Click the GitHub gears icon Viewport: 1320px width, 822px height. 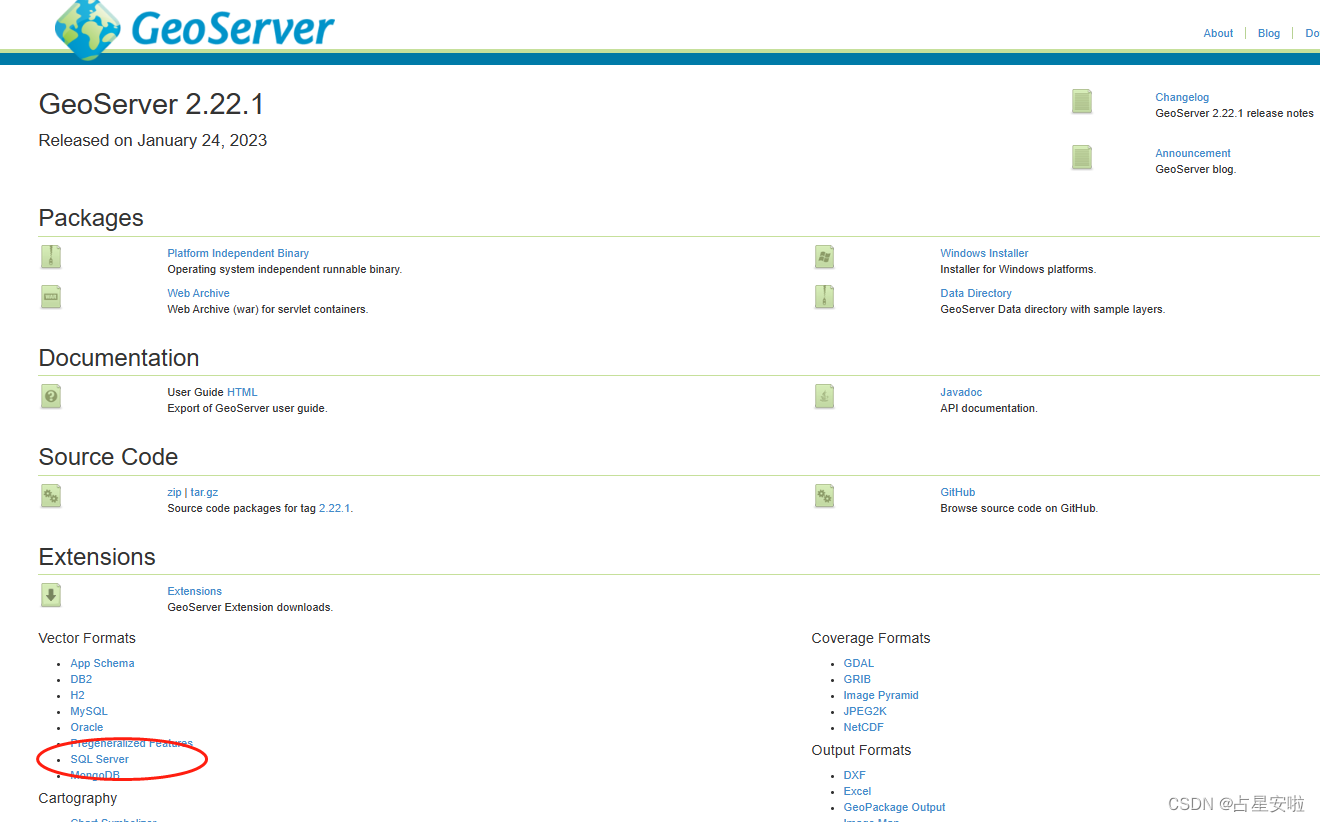coord(824,496)
